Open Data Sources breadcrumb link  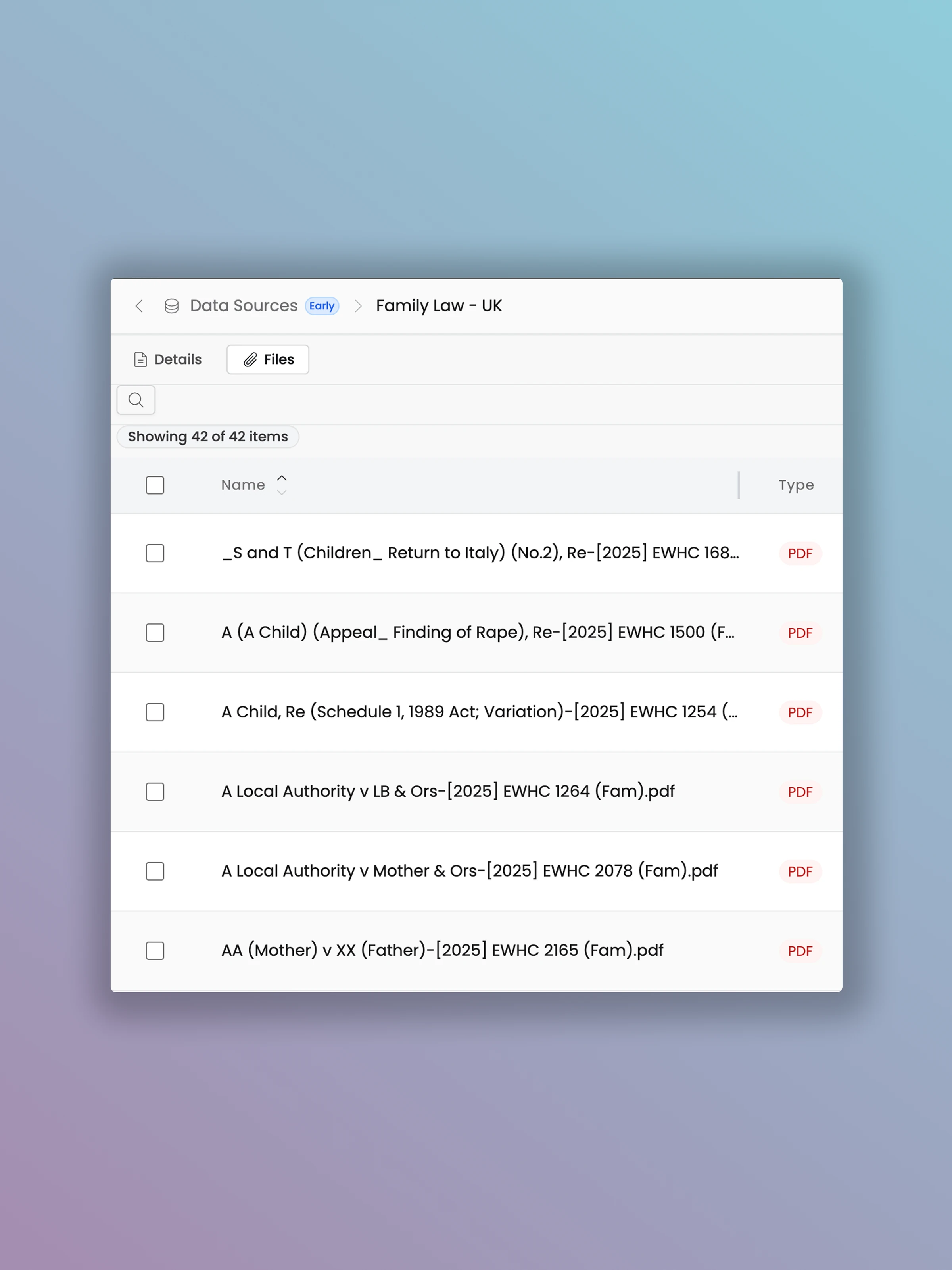(244, 306)
